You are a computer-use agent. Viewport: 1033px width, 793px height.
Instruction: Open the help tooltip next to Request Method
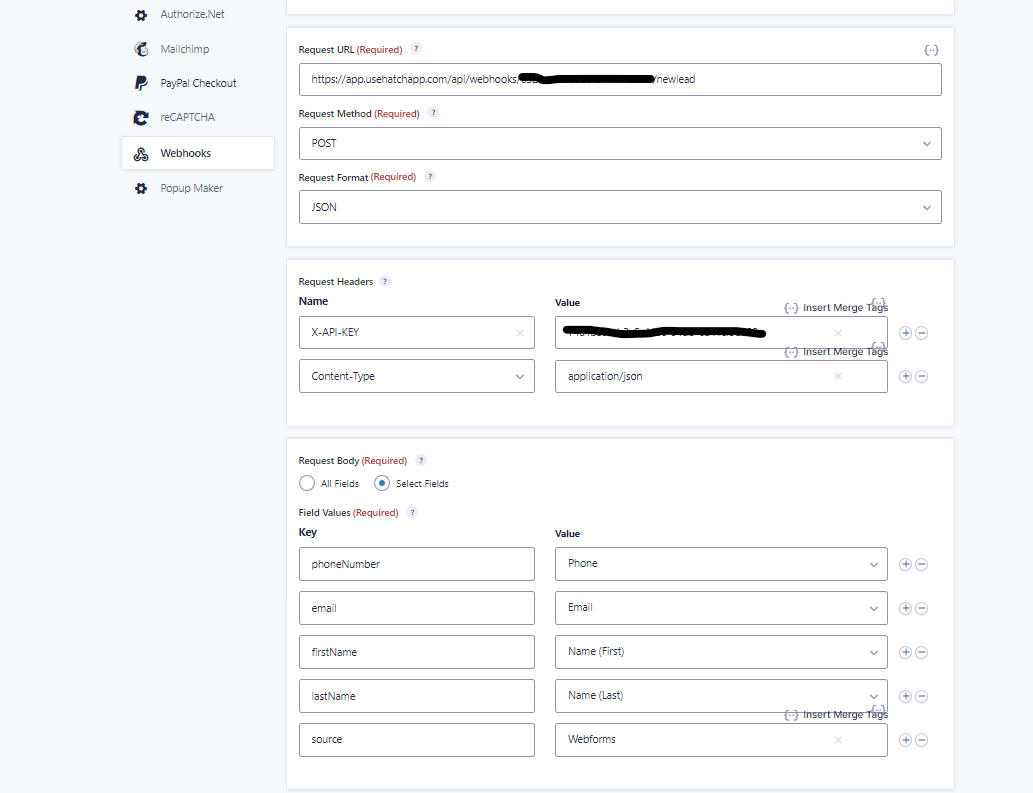433,112
